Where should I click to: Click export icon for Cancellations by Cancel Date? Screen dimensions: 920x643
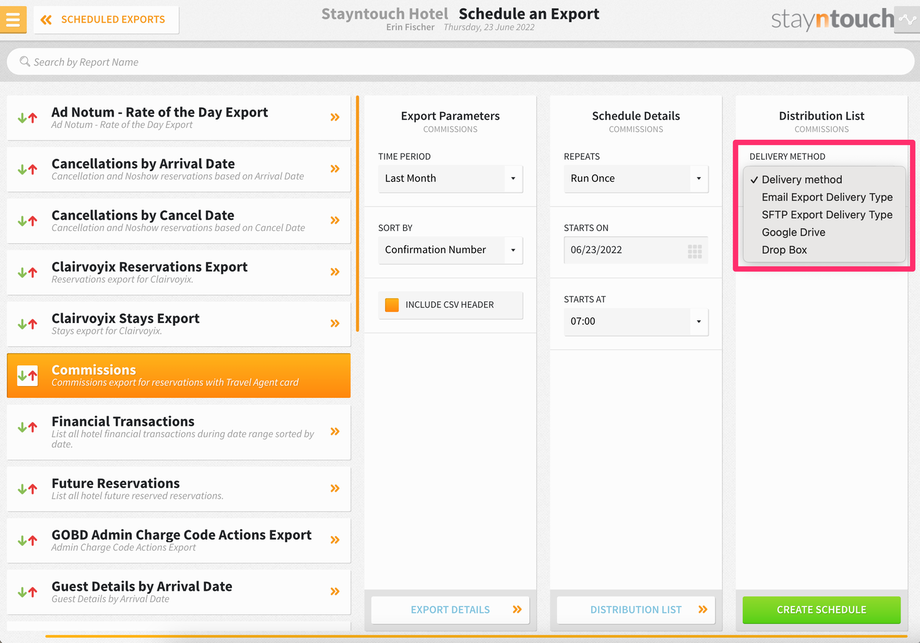click(x=28, y=221)
